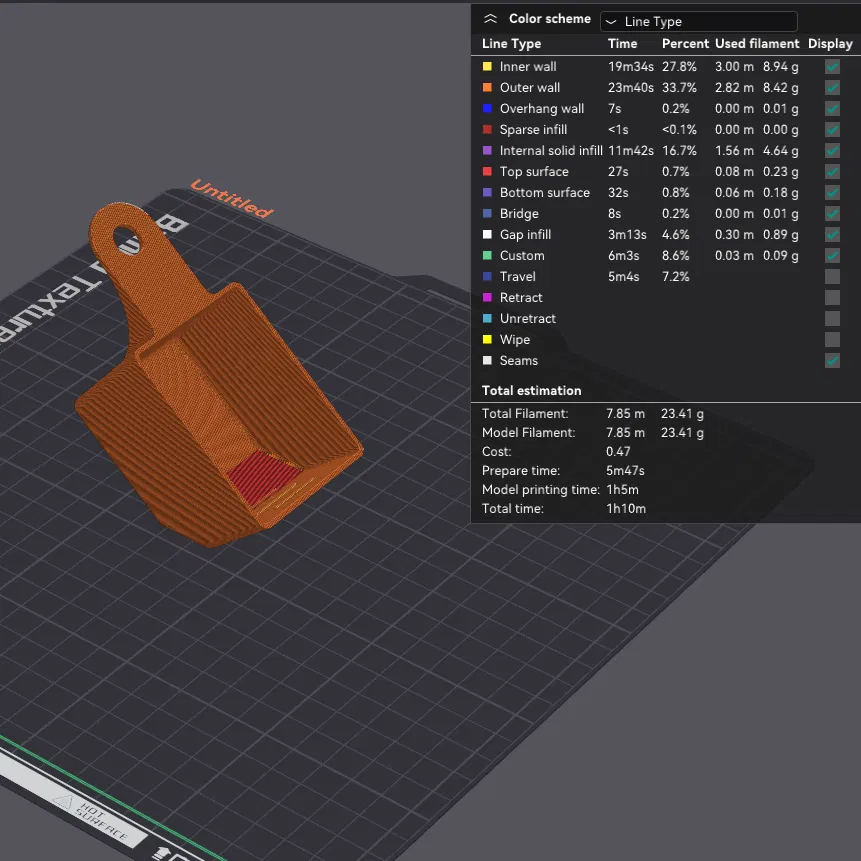861x861 pixels.
Task: Click the Travel color swatch
Action: coord(487,276)
